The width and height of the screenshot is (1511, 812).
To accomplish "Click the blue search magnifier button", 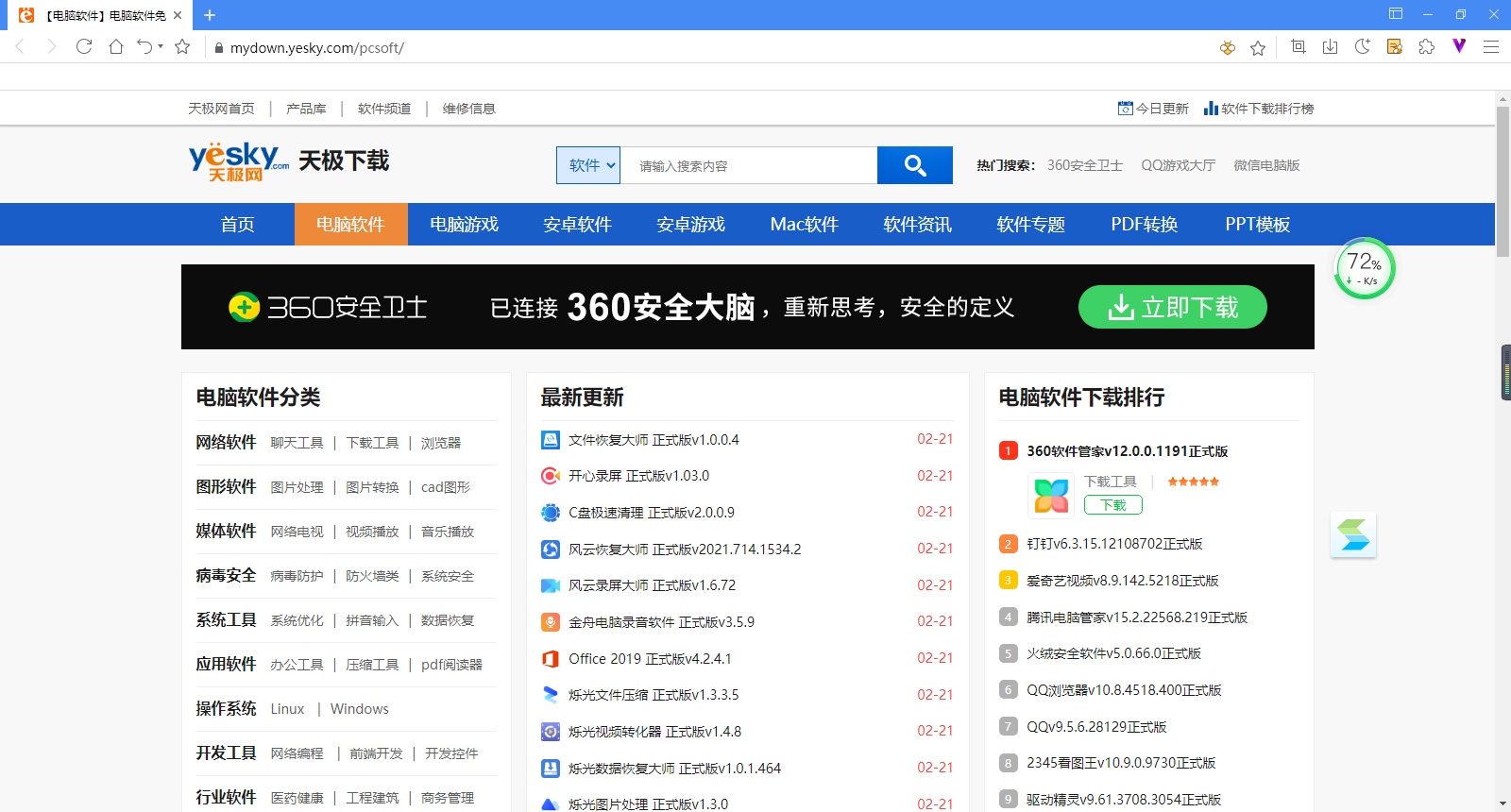I will tap(914, 165).
